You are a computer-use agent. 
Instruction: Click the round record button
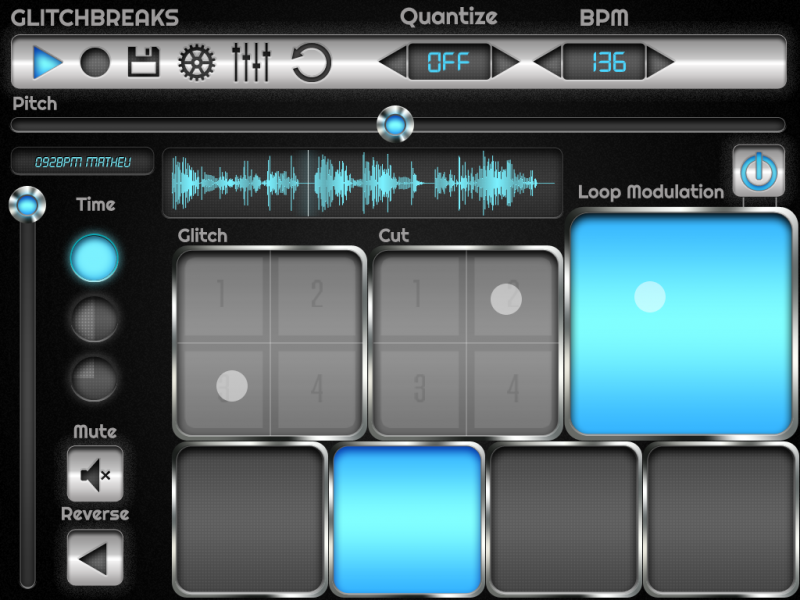point(95,62)
